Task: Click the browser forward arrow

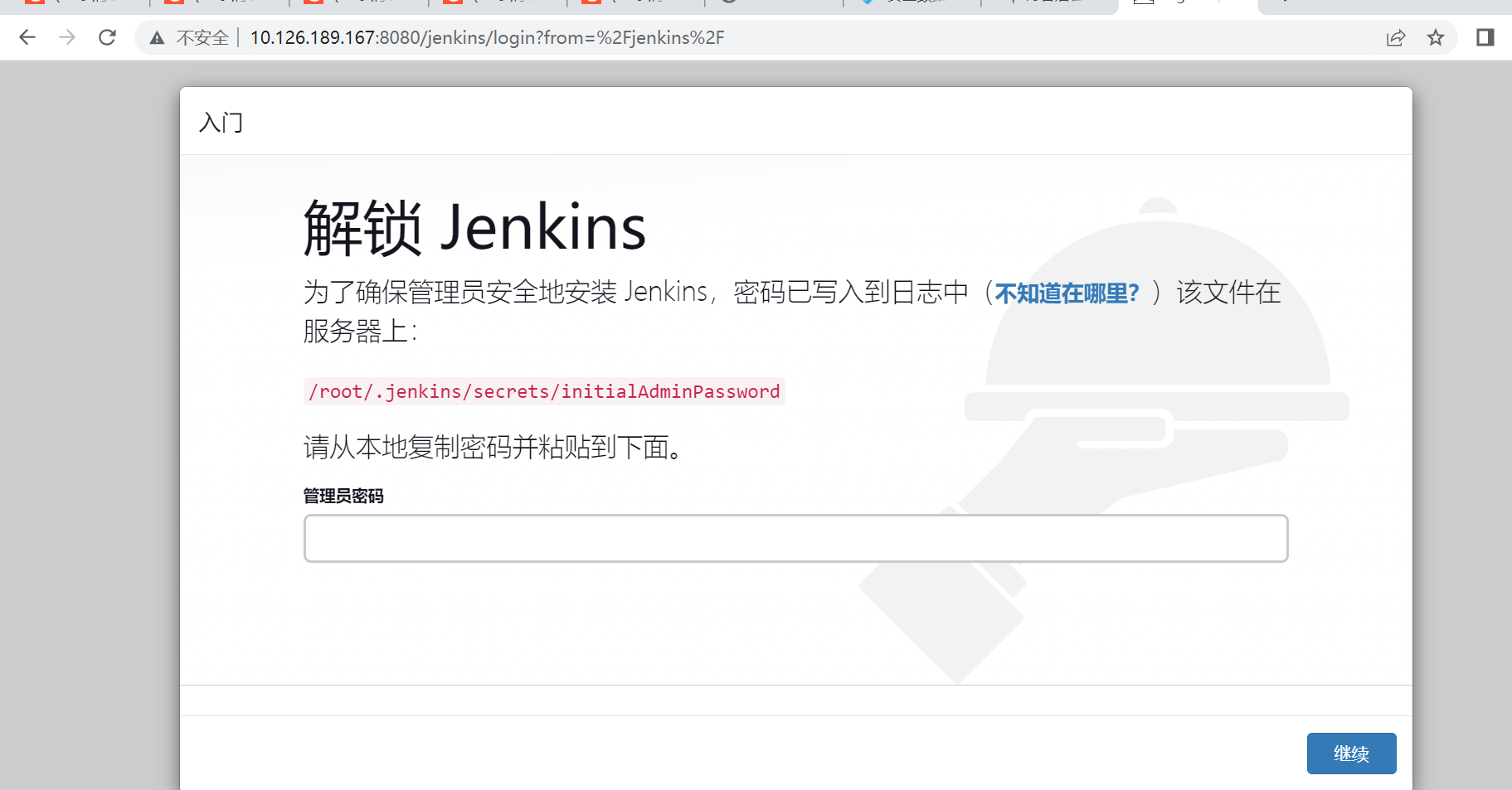Action: pos(67,37)
